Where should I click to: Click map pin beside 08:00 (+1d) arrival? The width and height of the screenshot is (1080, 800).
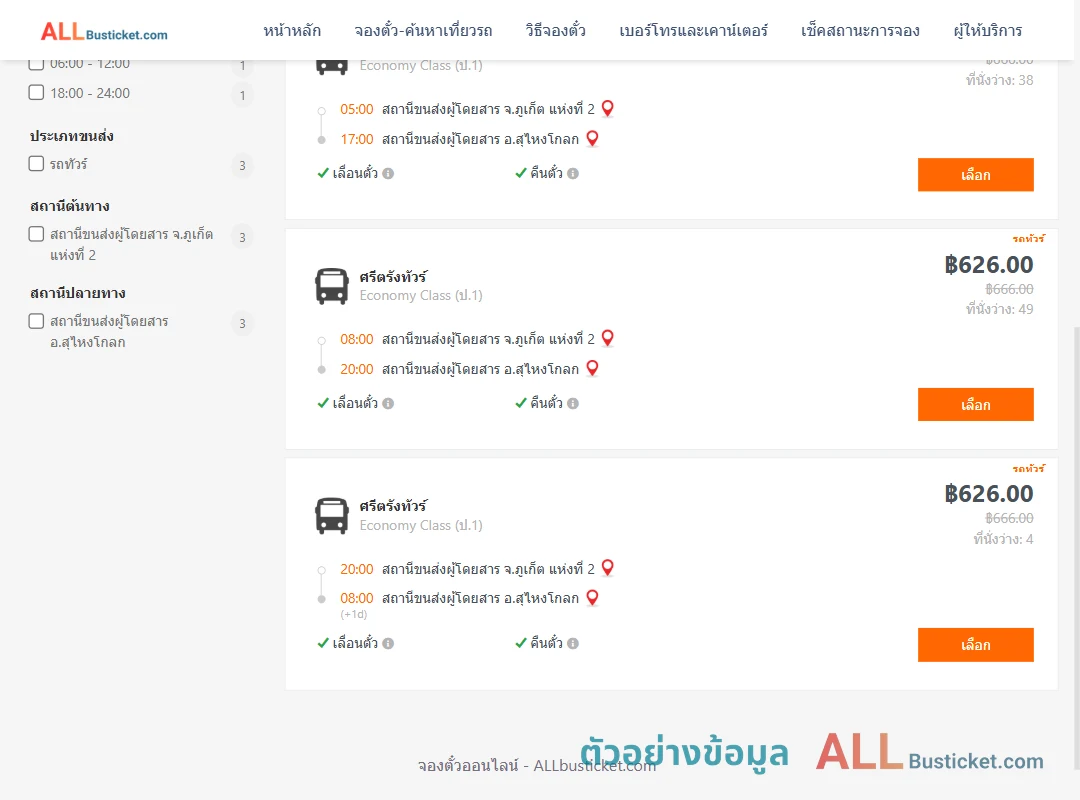(x=592, y=597)
